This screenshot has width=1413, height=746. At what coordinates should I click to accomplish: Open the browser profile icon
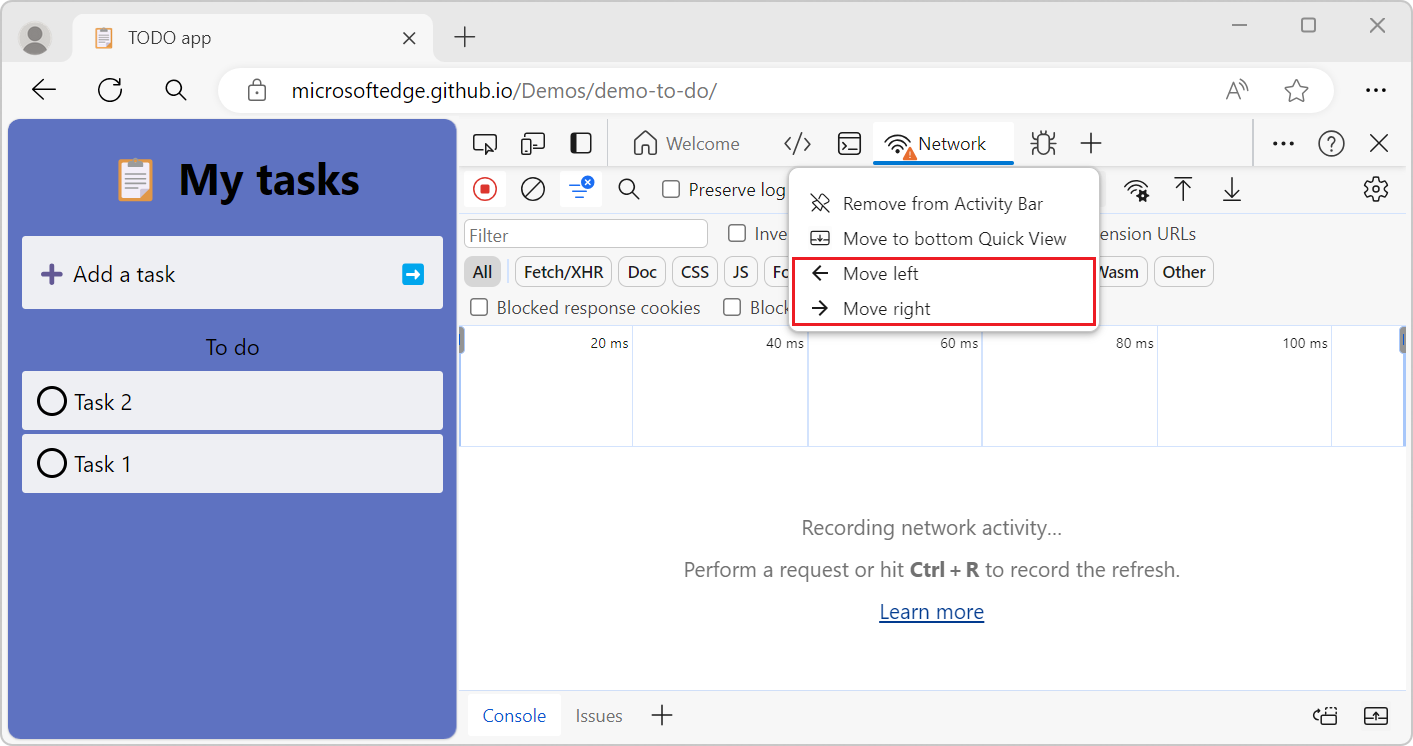(35, 38)
